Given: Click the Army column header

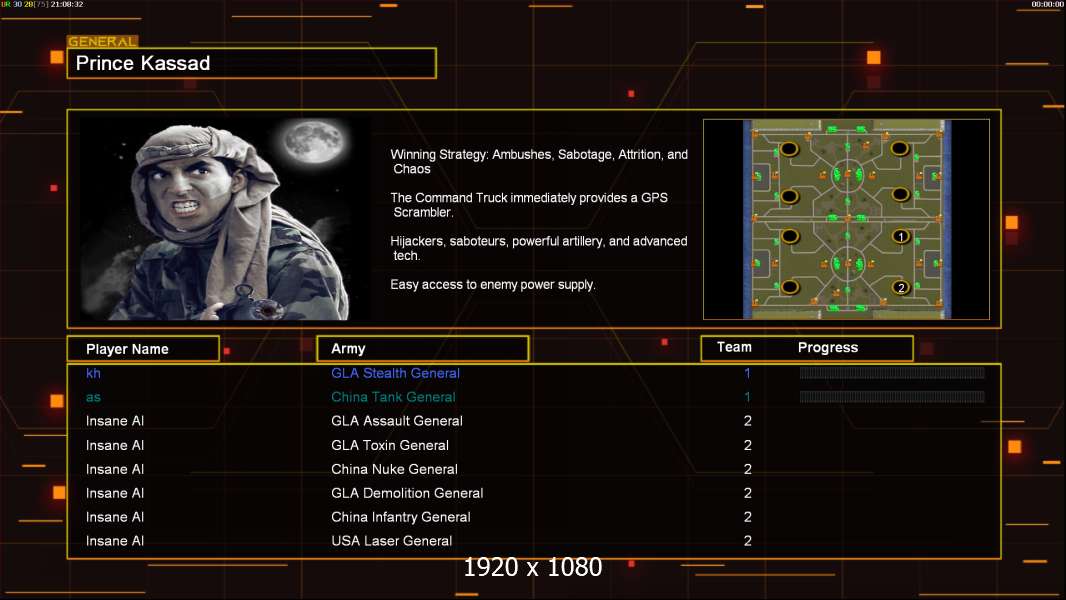Looking at the screenshot, I should (423, 349).
